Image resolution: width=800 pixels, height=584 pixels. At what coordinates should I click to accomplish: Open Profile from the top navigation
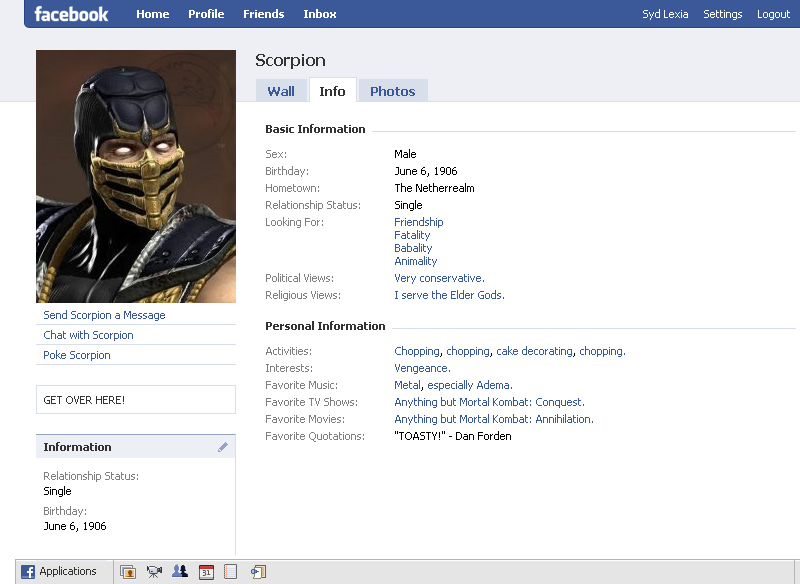tap(206, 14)
